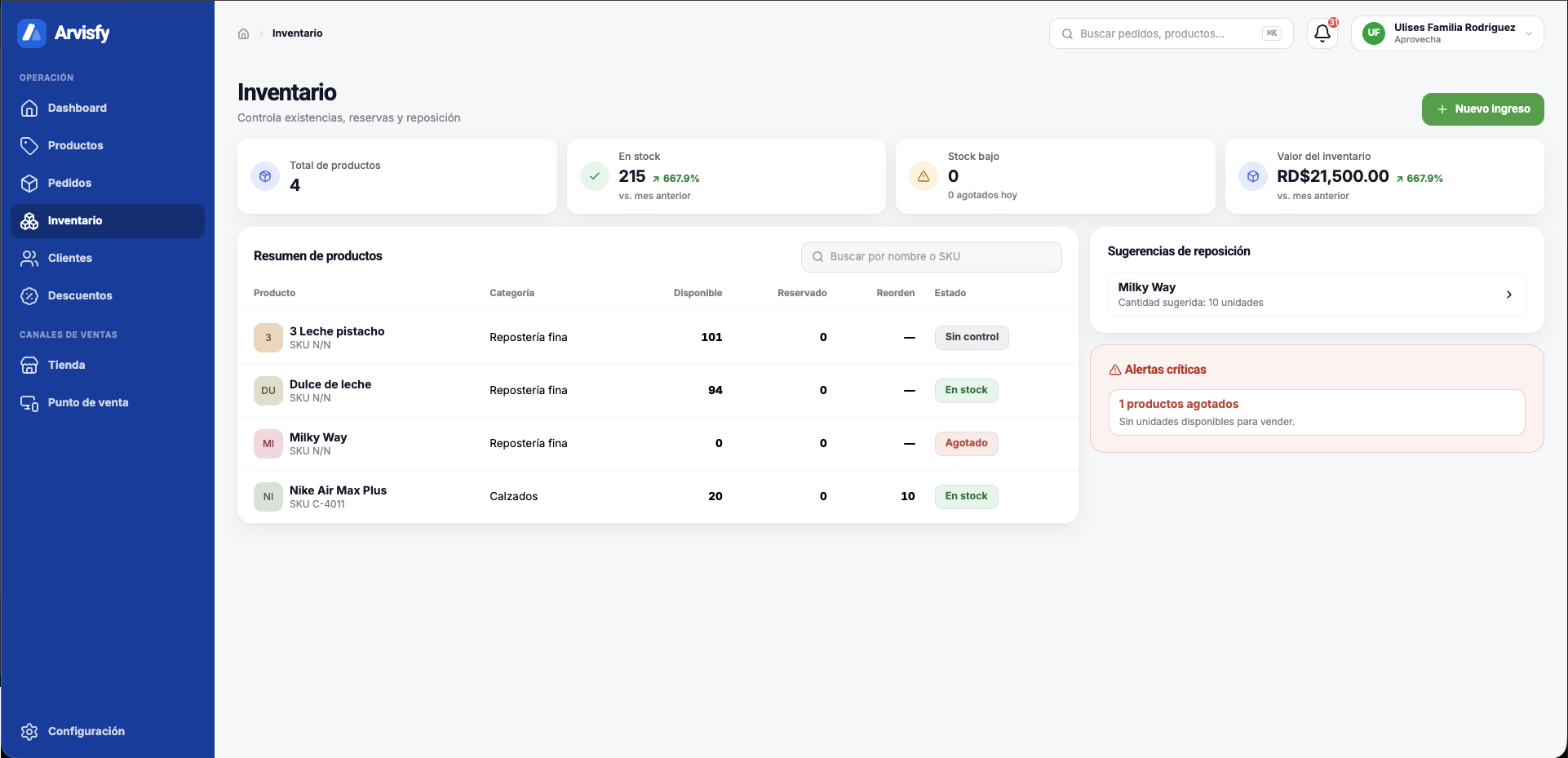Click the SKU C-4011 text

[317, 504]
